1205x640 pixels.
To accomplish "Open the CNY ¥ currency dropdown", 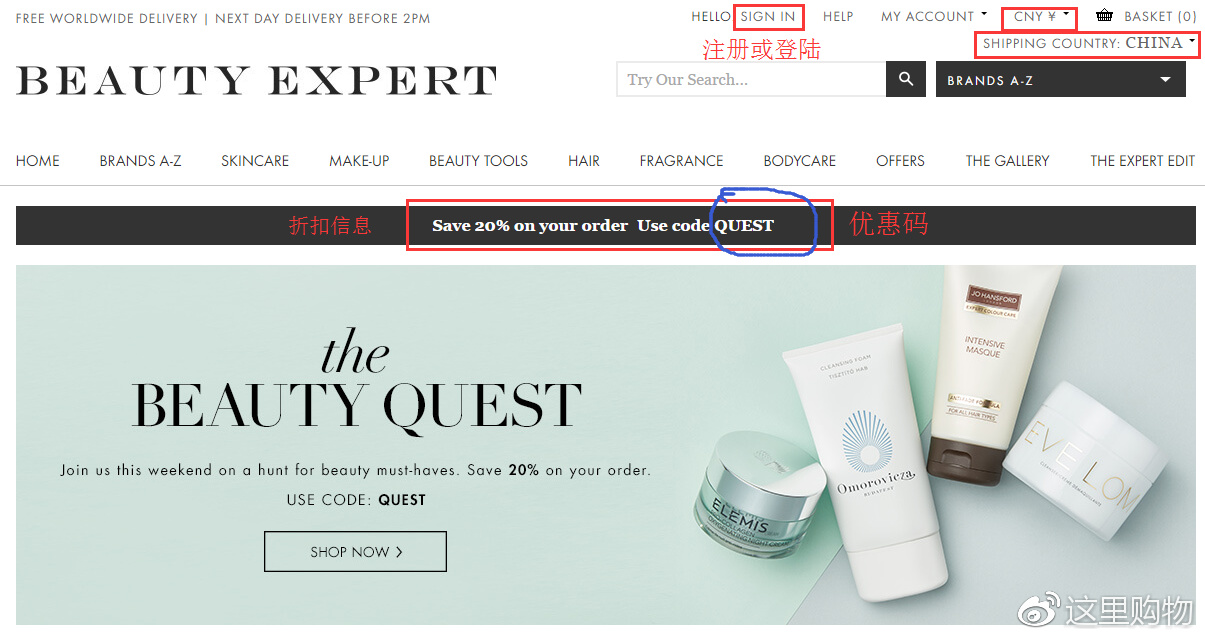I will [1041, 16].
